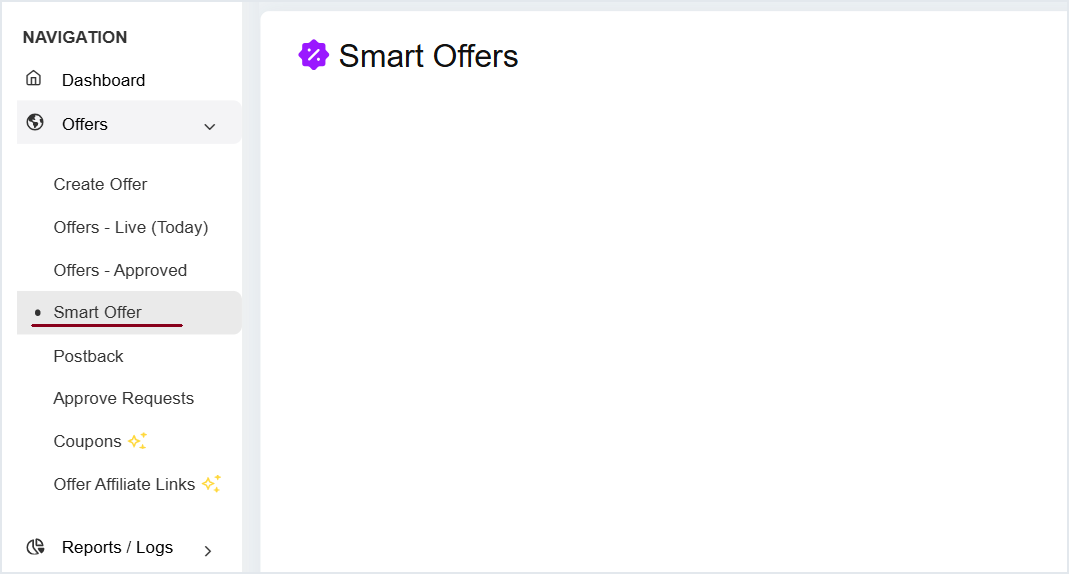Select the Offers navigation section
Viewport: 1069px width, 574px height.
pyautogui.click(x=85, y=124)
